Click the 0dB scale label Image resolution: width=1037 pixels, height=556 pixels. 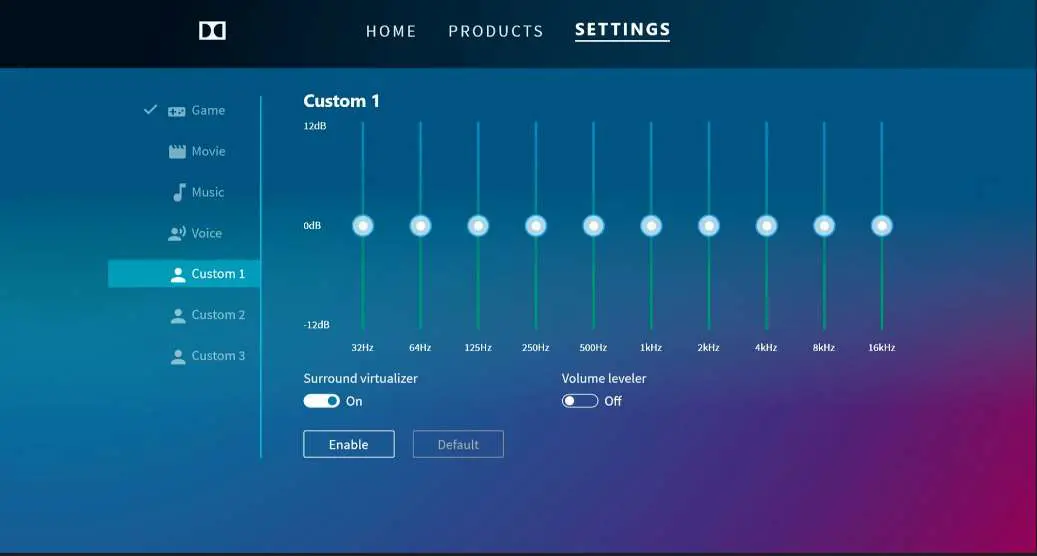point(312,226)
